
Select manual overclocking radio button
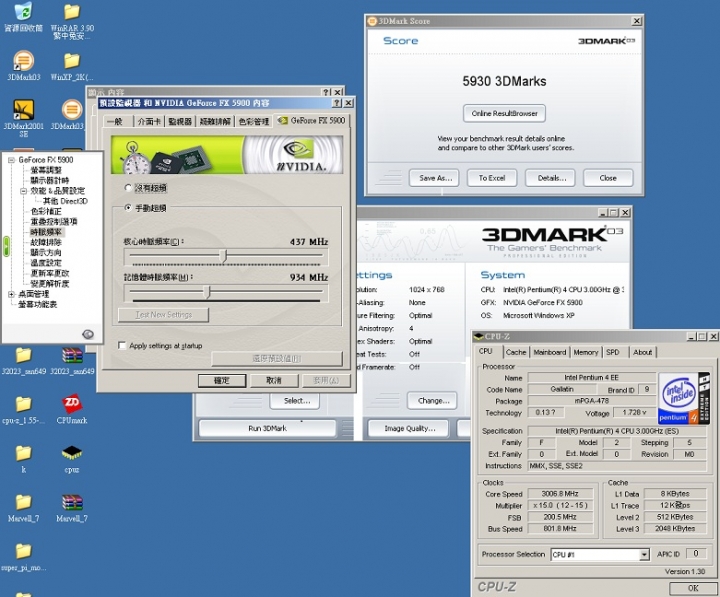click(x=128, y=208)
